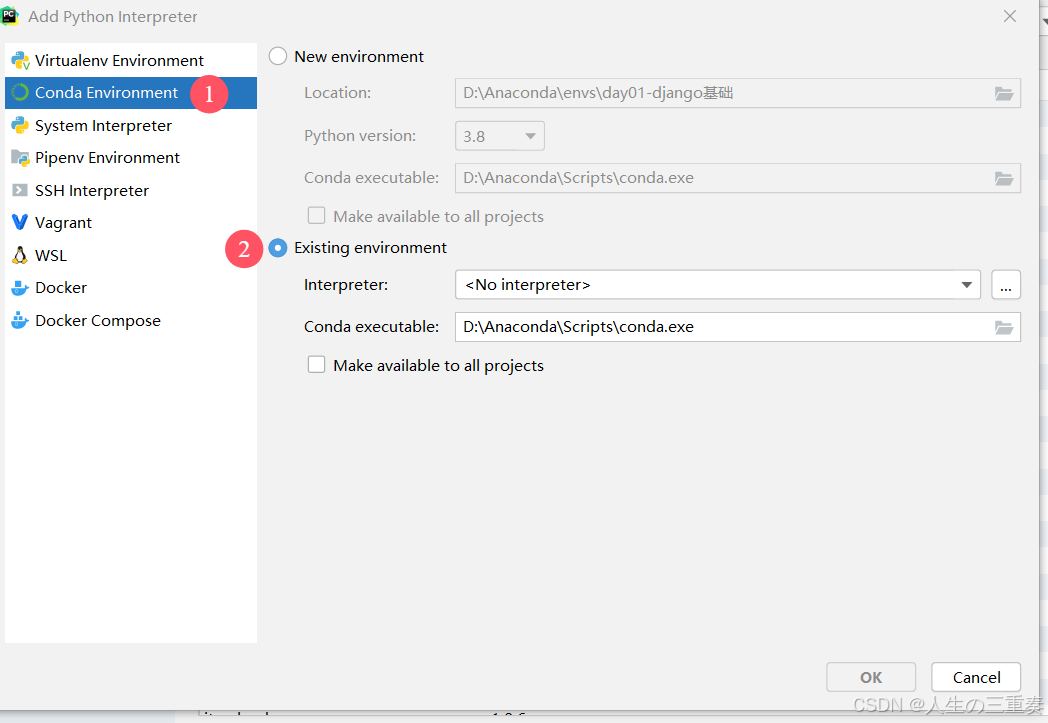Click the Location: label
This screenshot has height=723, width=1048.
pyautogui.click(x=337, y=93)
